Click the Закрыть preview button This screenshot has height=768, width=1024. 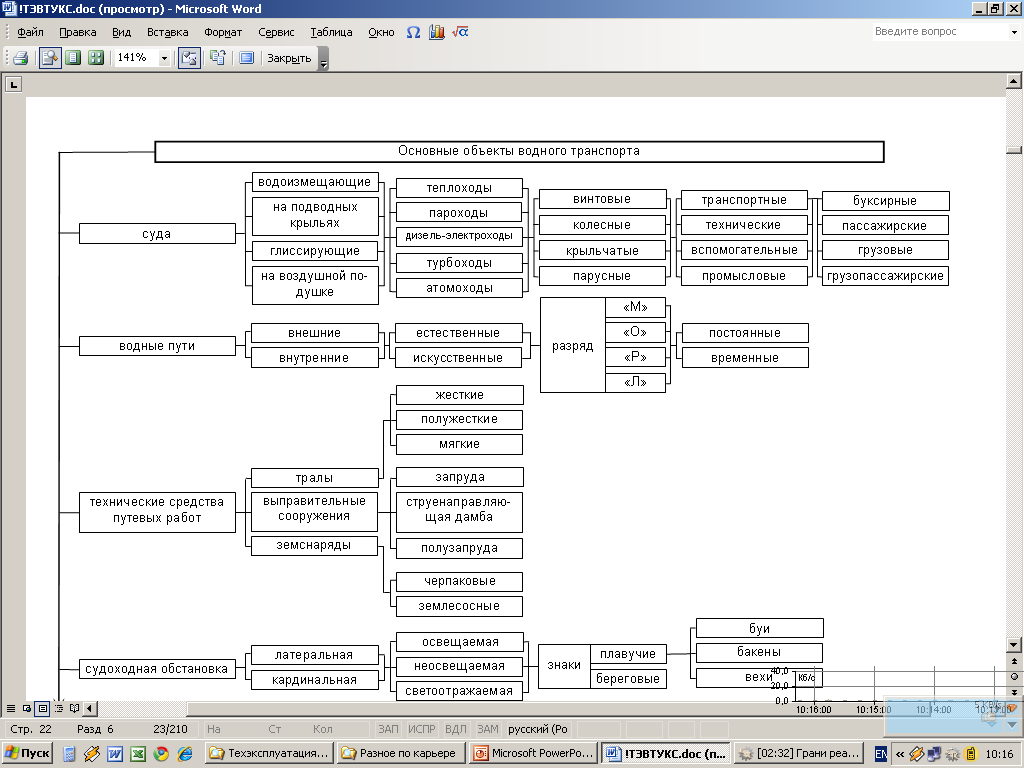289,58
